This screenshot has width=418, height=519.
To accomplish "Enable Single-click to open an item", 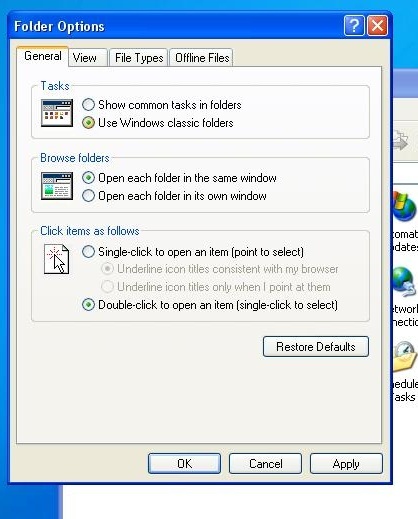I will click(193, 252).
